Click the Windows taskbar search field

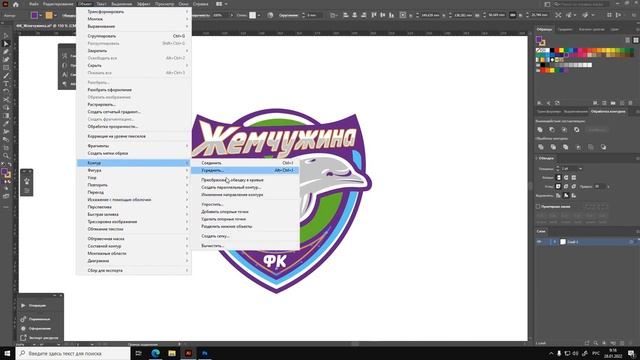click(73, 353)
